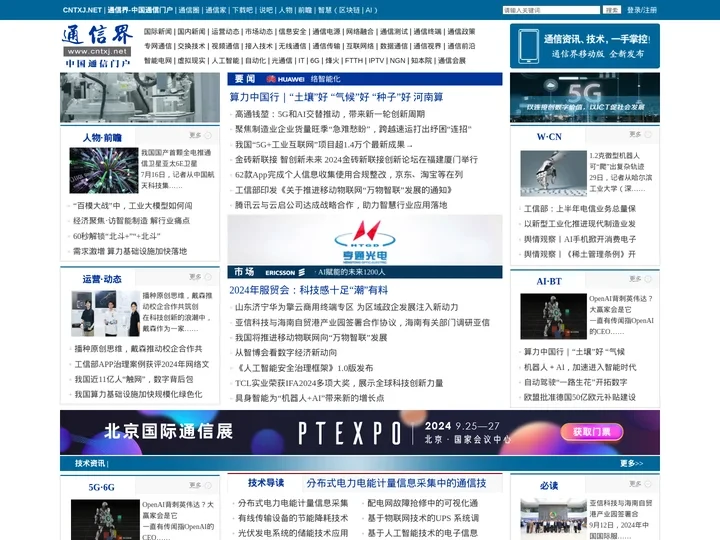720x540 pixels.
Task: Open 下载吧 top menu item
Action: [242, 10]
